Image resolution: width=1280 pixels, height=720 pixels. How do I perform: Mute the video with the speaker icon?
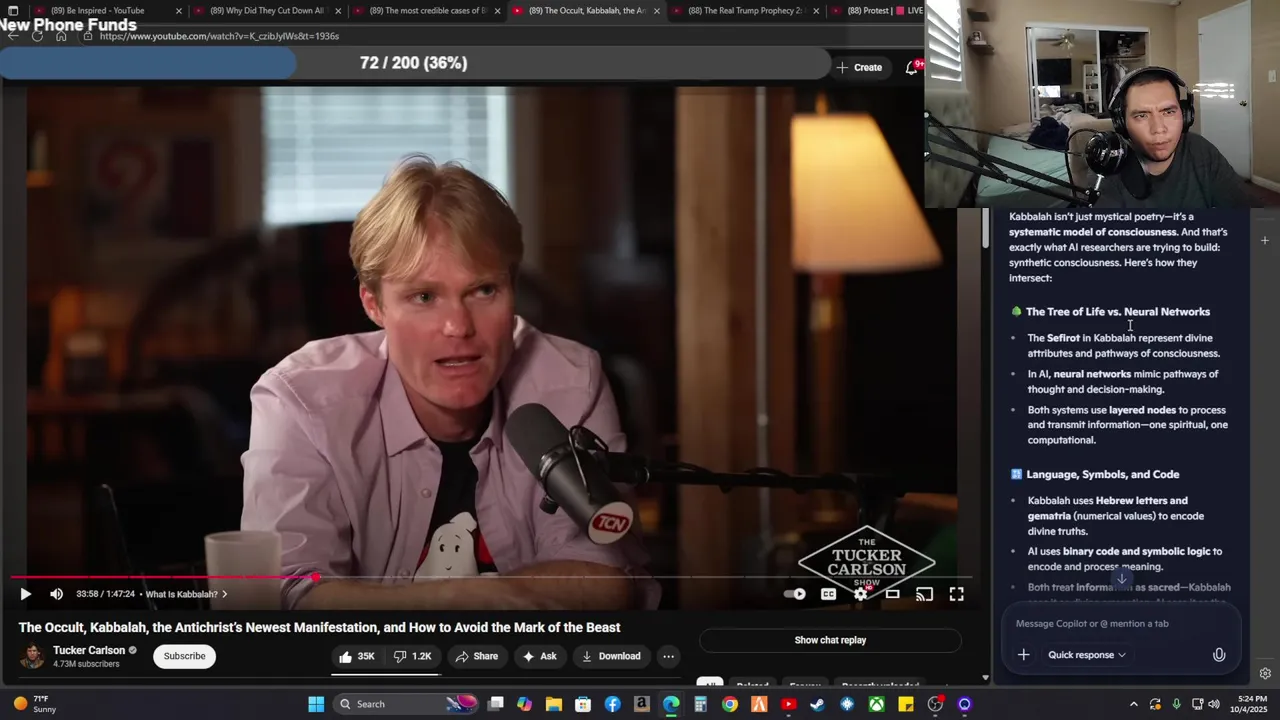(56, 594)
